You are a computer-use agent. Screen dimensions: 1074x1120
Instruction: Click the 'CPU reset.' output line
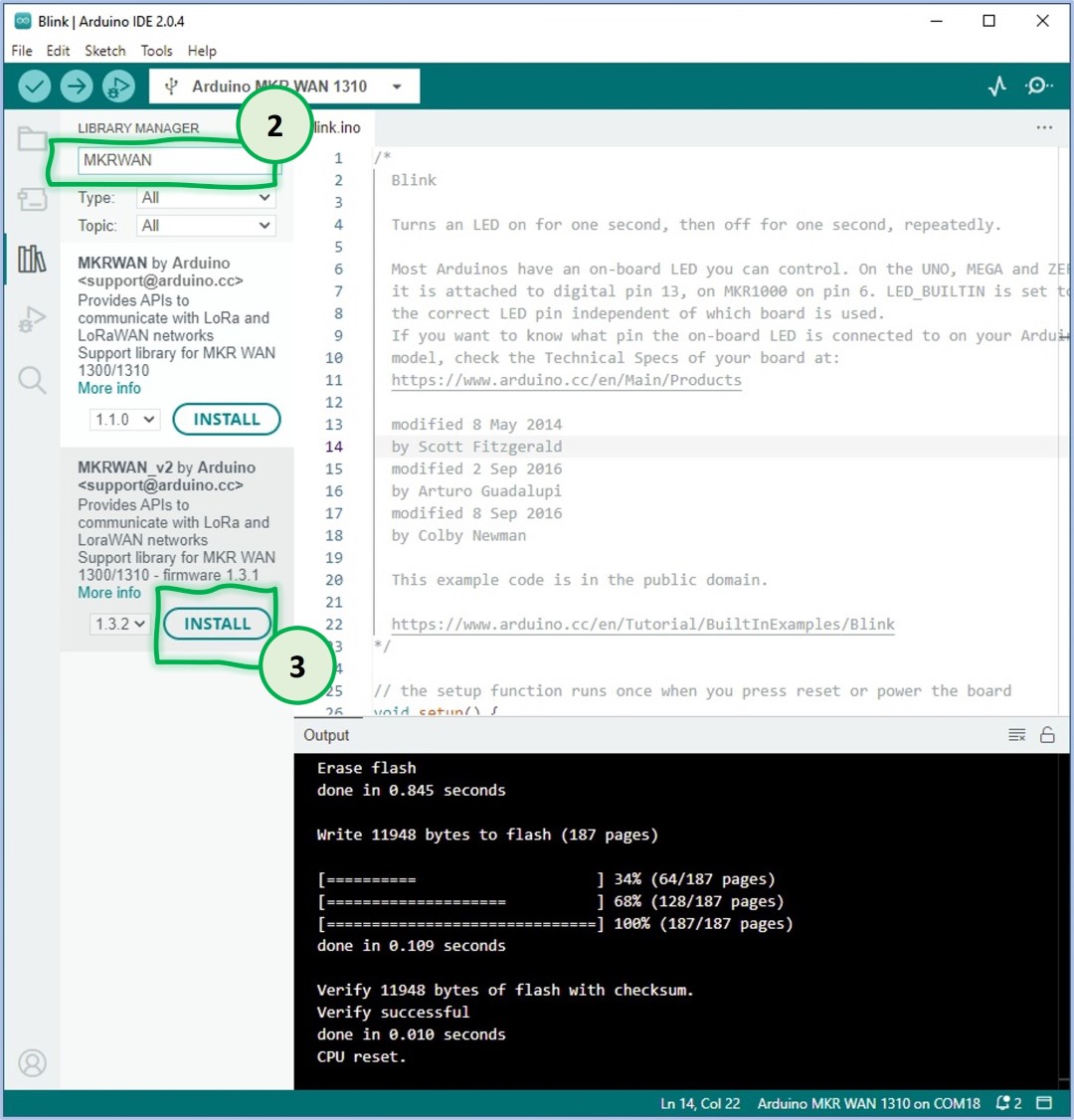361,1056
